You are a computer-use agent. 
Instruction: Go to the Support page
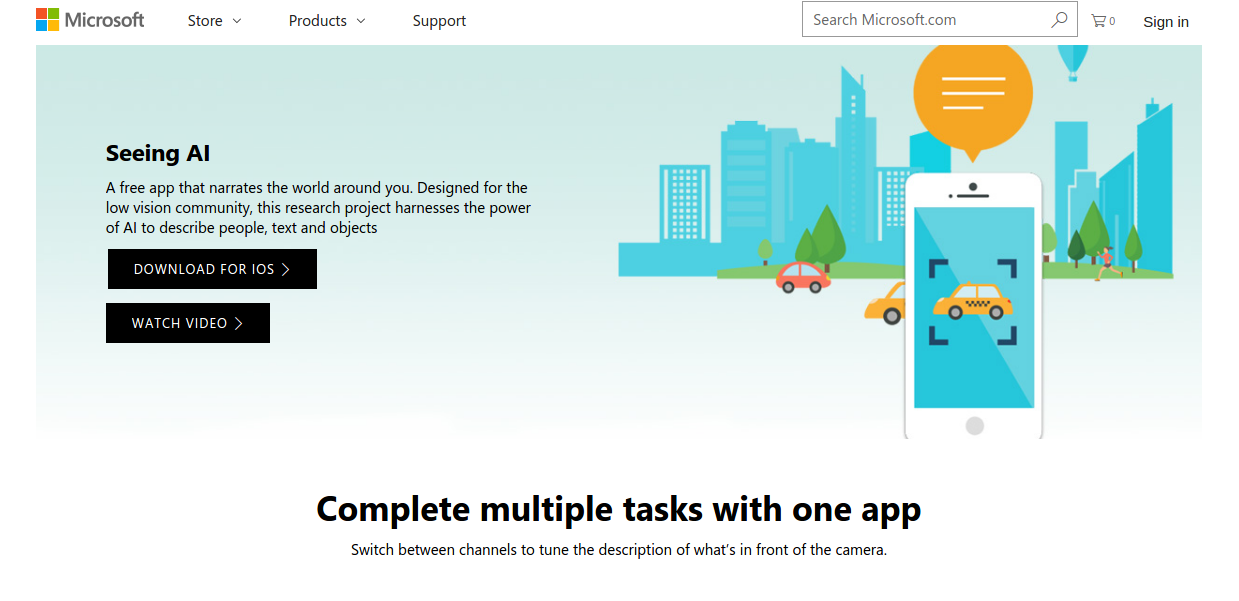tap(439, 21)
